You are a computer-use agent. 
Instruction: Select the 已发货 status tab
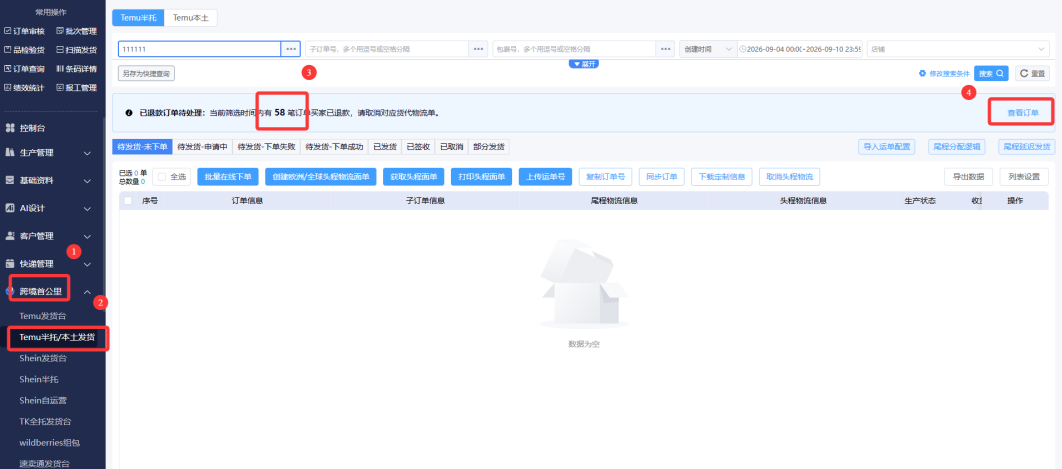click(x=385, y=146)
